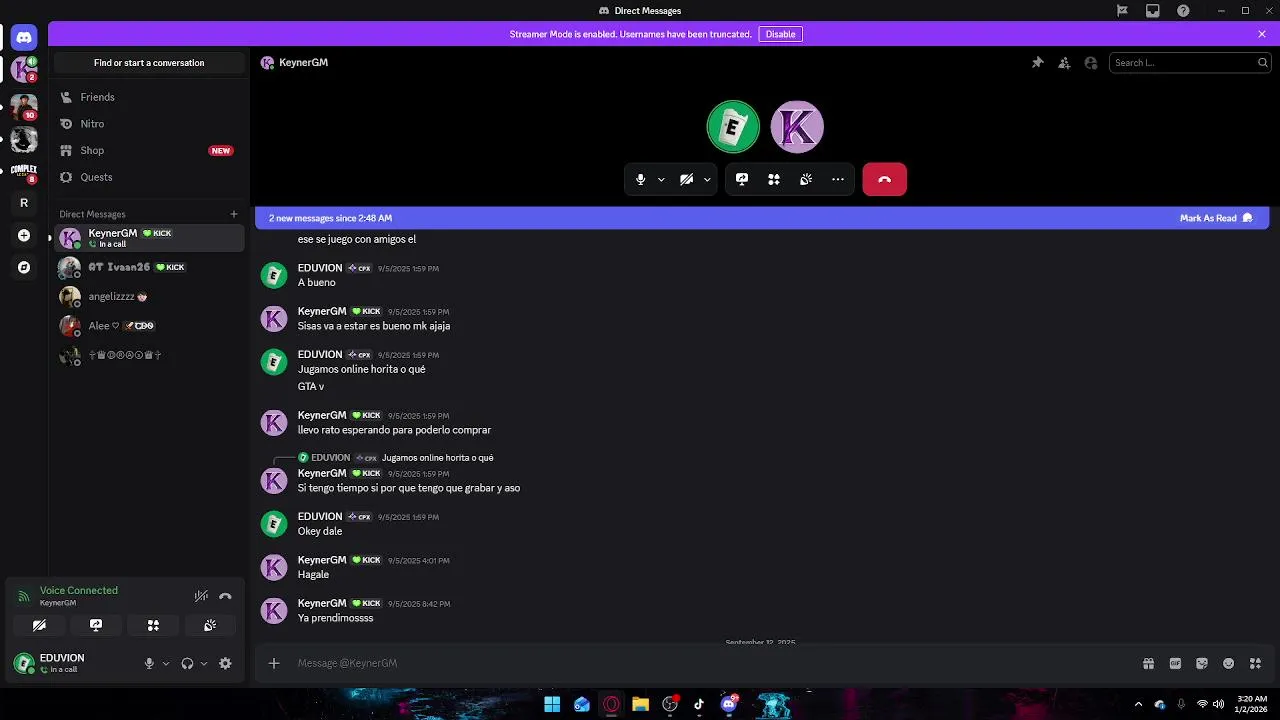Screen dimensions: 1280x720
Task: Open the Inbox icon in title bar
Action: (x=1153, y=10)
